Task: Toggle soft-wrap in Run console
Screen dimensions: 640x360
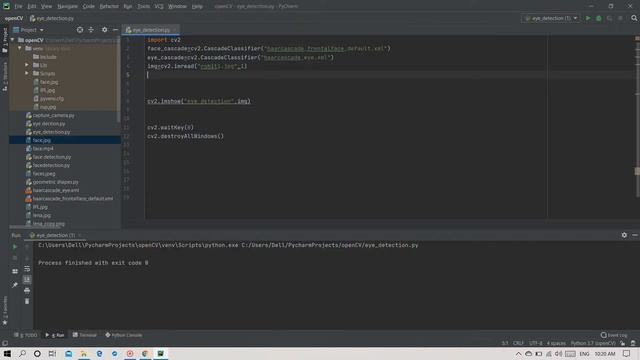Action: 27,269
